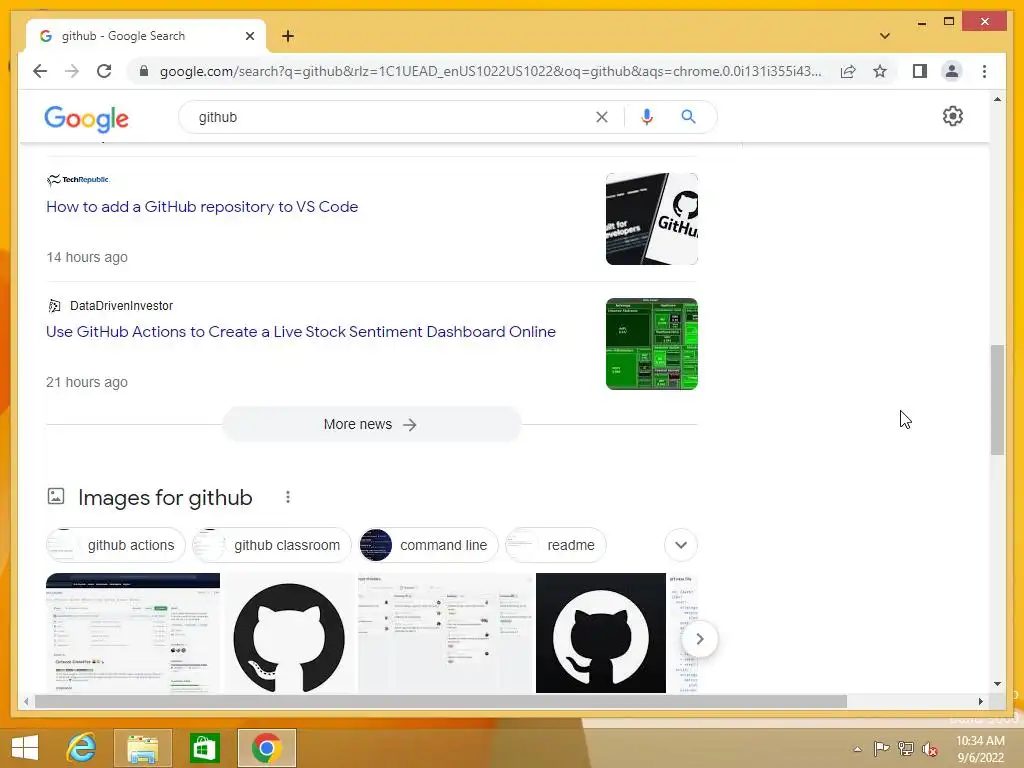Start voice search with microphone
Image resolution: width=1024 pixels, height=768 pixels.
(647, 117)
